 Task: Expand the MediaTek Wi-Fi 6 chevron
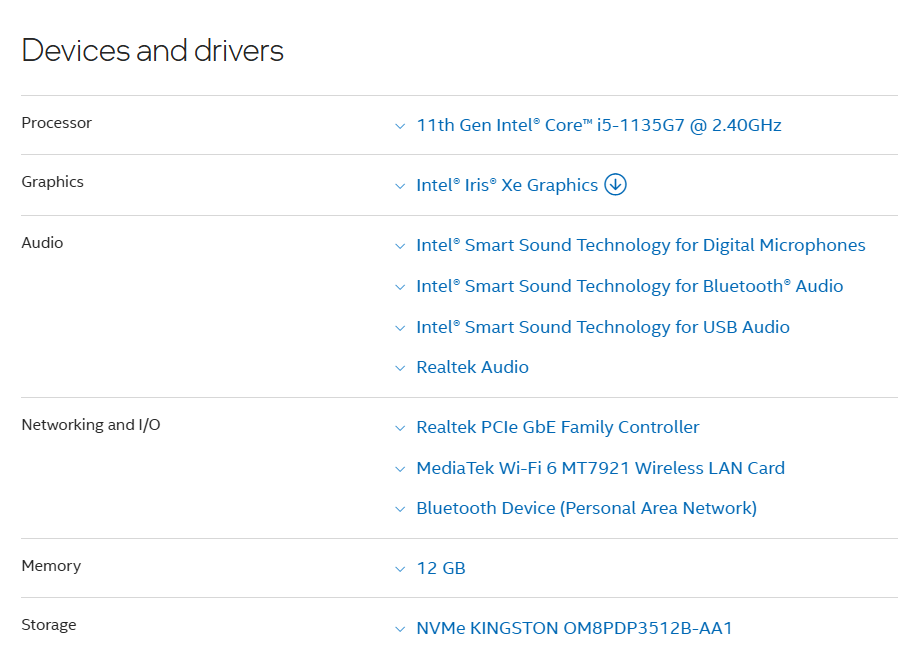(400, 469)
